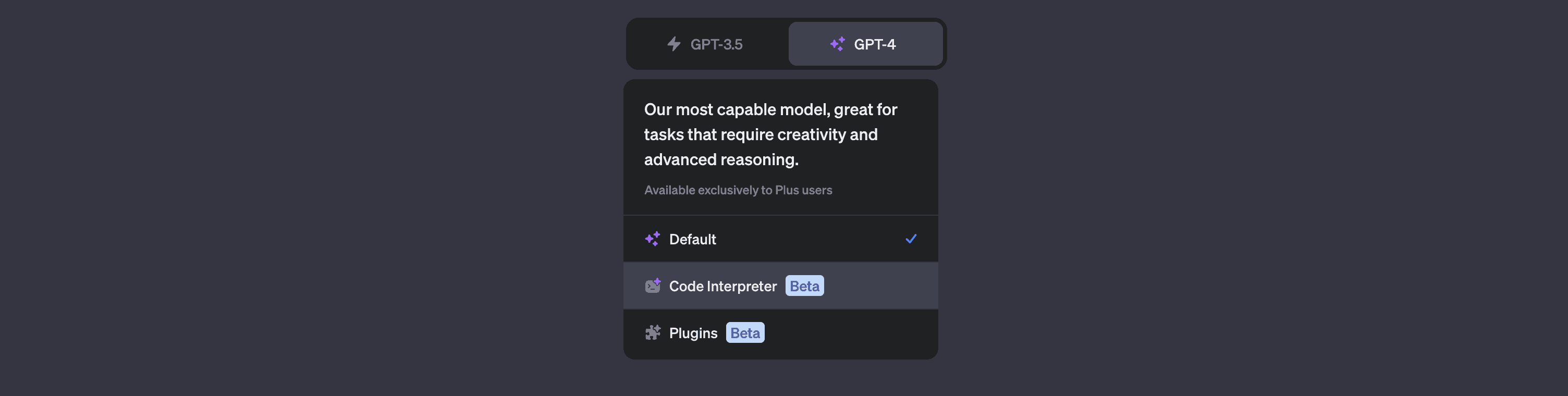Click the purple sparkle icon on GPT-4 tab
Screen dimensions: 1568x396
pos(837,44)
